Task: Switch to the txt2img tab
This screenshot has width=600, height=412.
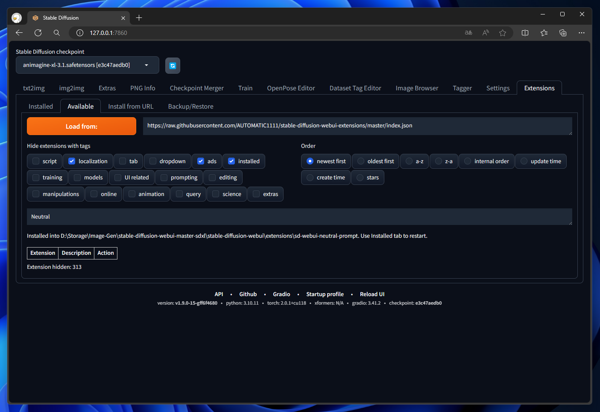Action: click(x=34, y=88)
